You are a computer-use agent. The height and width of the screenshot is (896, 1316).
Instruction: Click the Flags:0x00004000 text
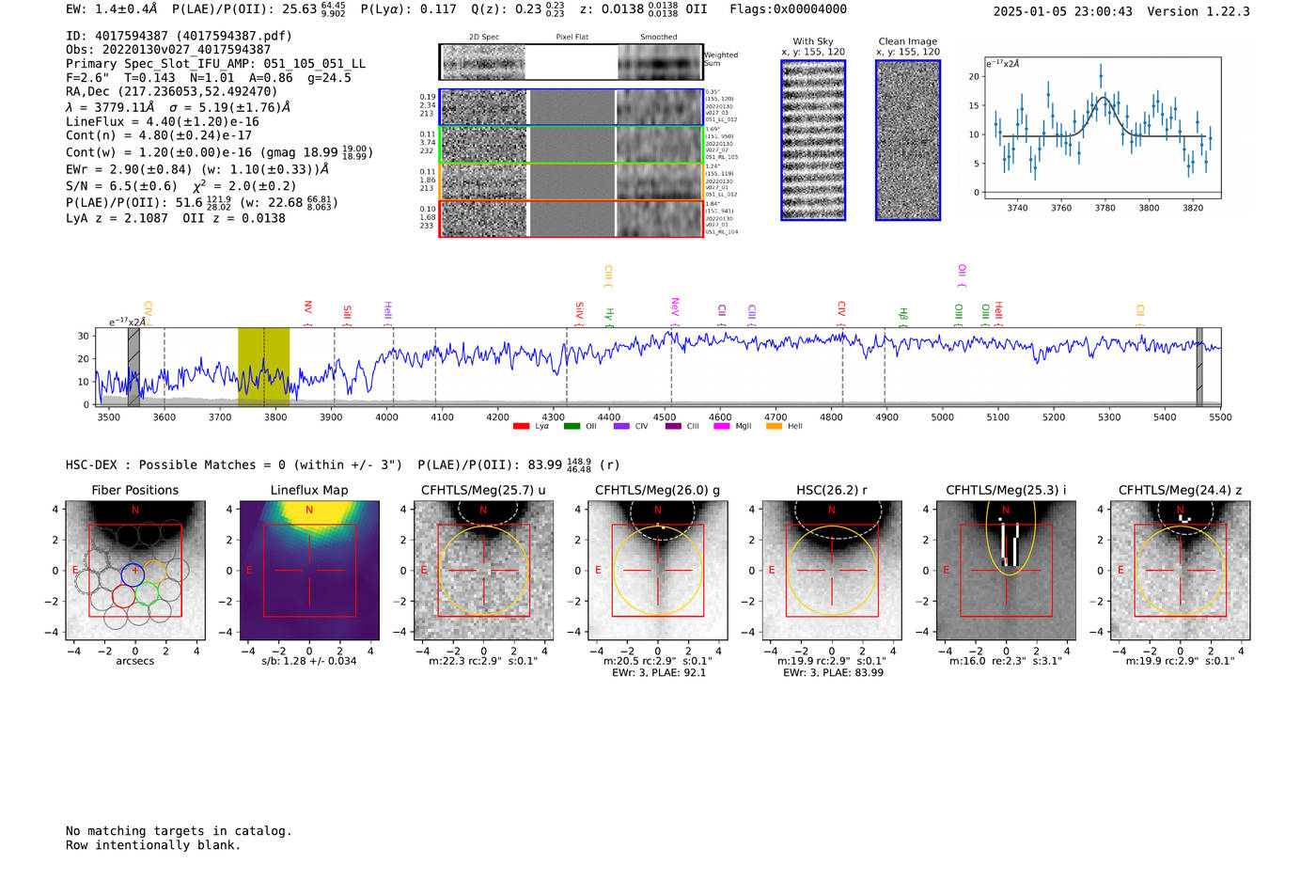(x=788, y=9)
